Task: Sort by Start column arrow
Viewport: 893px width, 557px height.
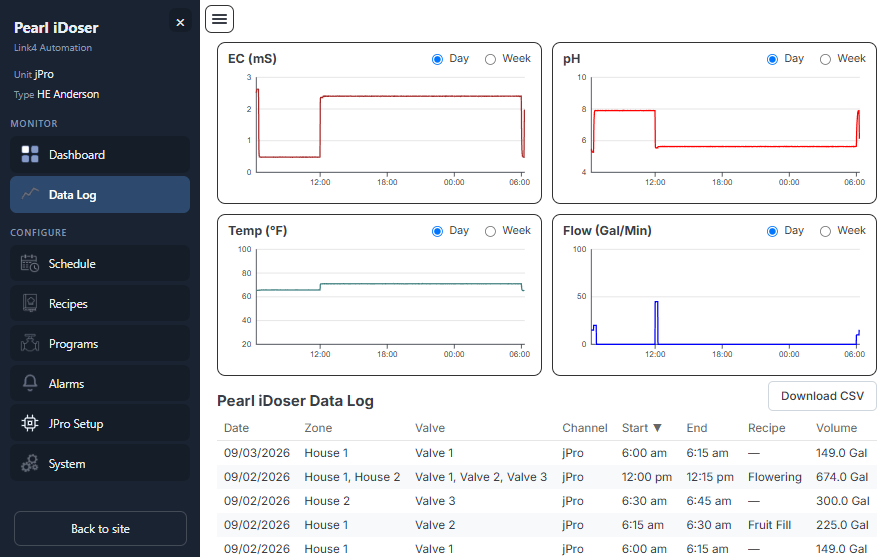Action: pos(657,428)
